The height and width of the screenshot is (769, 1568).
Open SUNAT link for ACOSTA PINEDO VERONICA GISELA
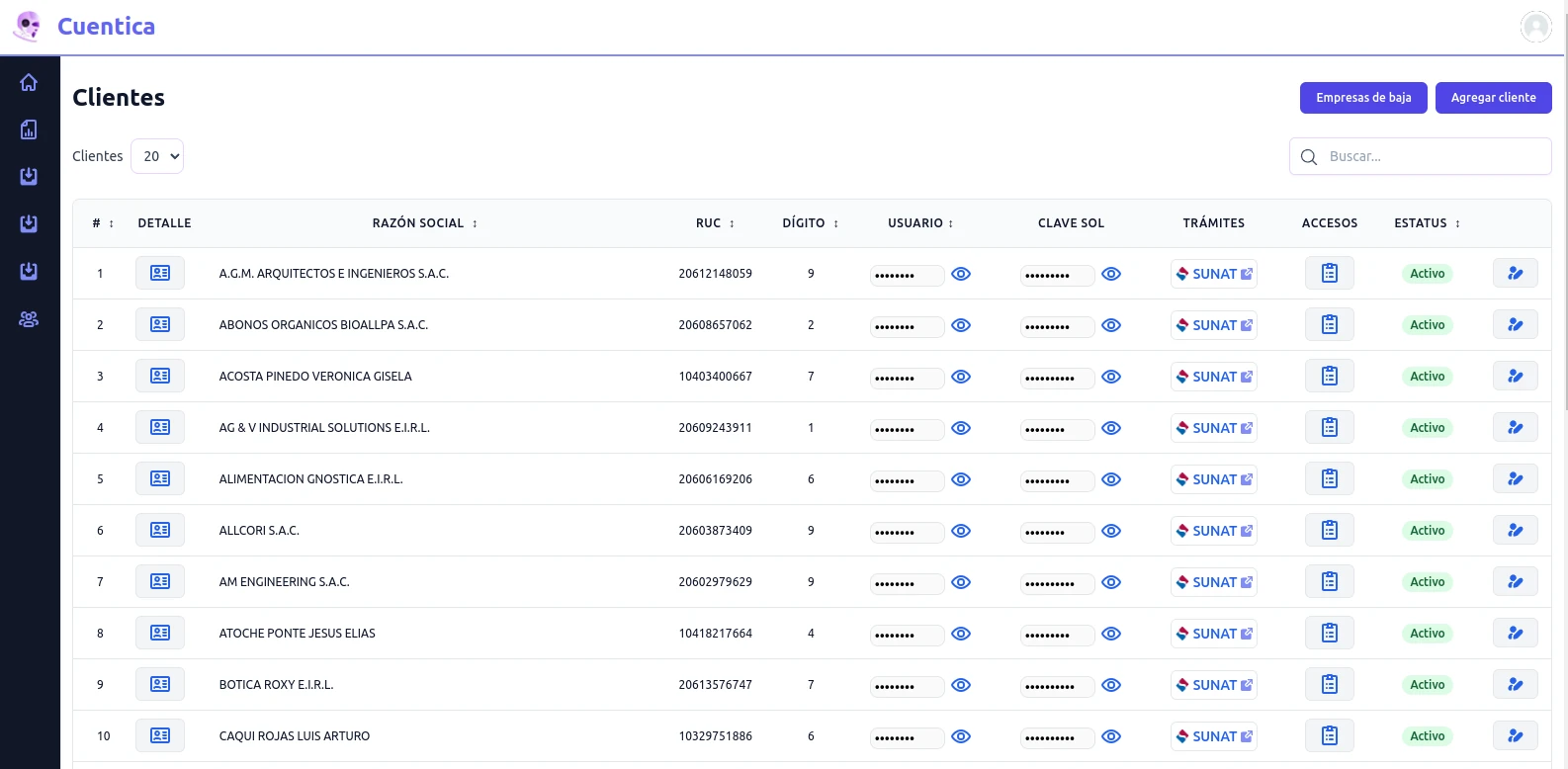point(1214,377)
